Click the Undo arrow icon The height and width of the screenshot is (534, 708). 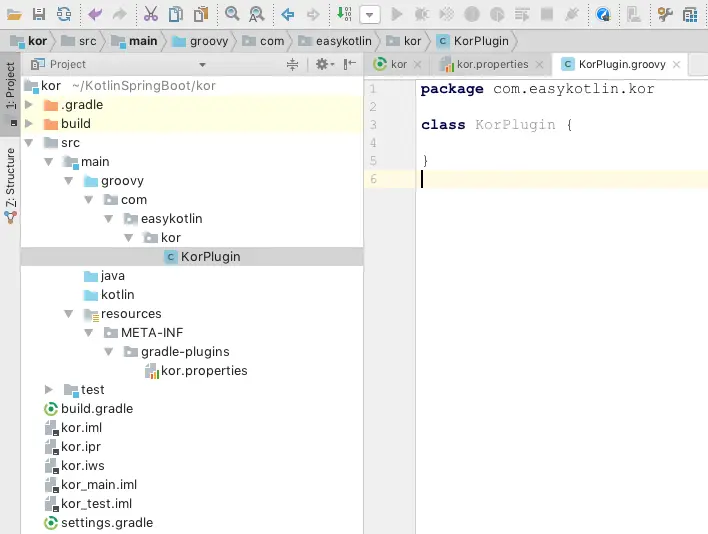[95, 14]
